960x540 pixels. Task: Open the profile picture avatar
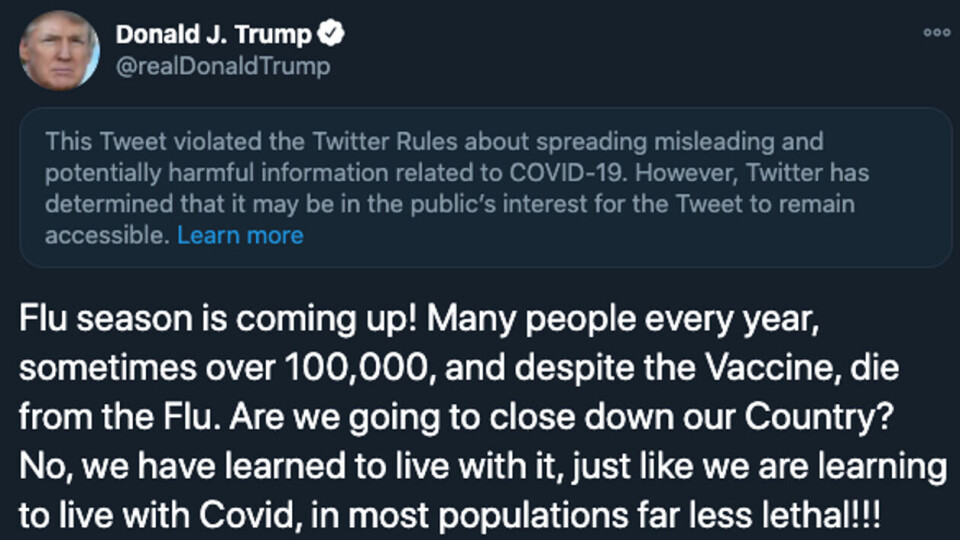59,50
